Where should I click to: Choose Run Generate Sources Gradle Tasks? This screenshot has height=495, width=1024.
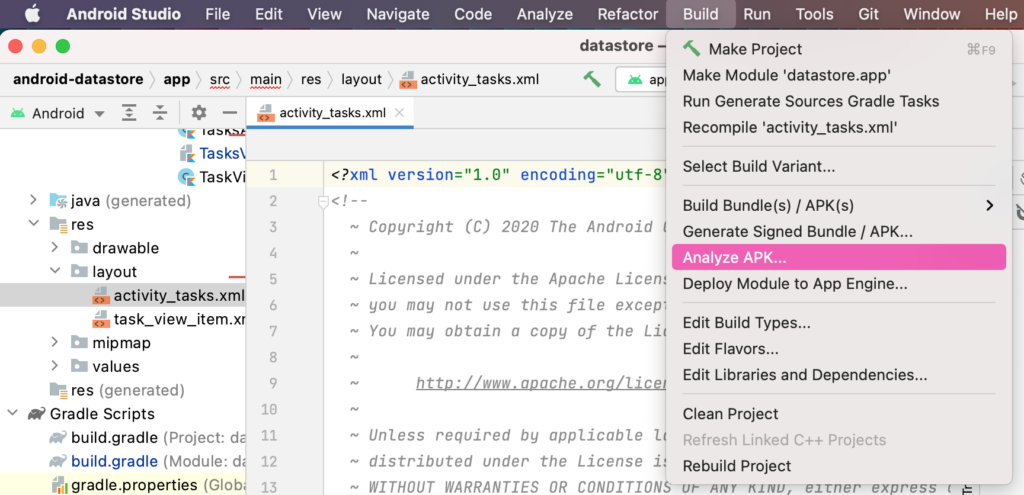pos(839,101)
